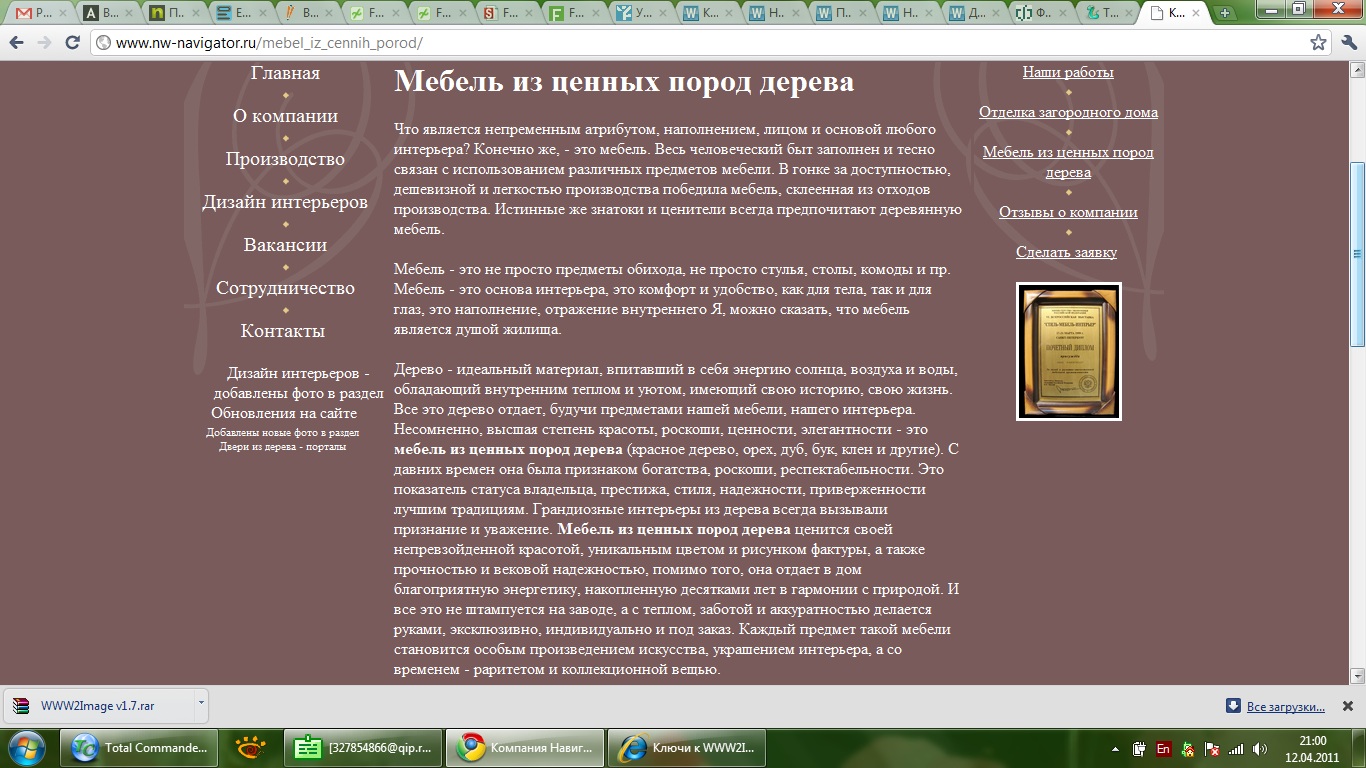Click the vertical scrollbar thumb

(1357, 254)
